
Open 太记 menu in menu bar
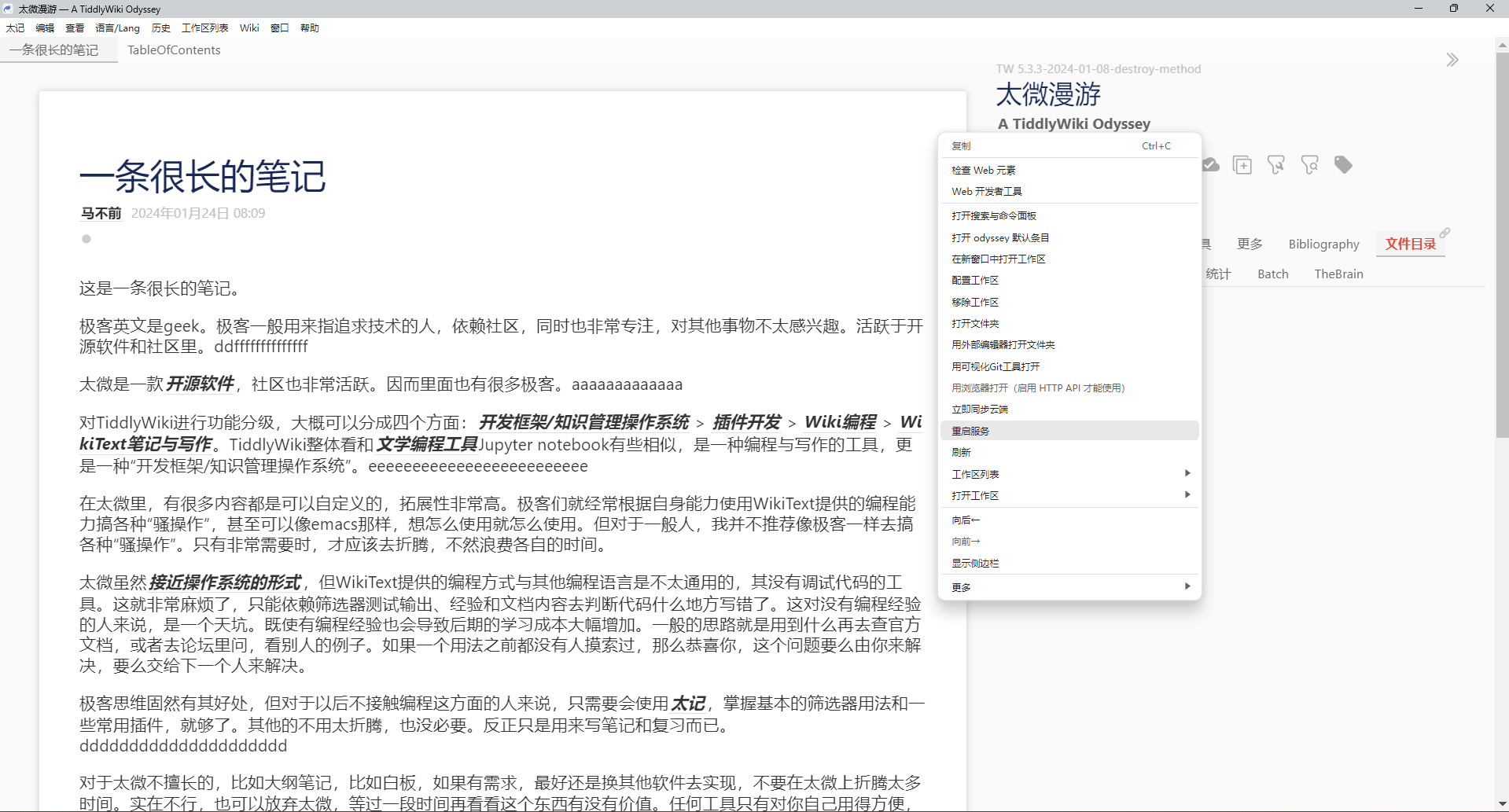coord(15,28)
